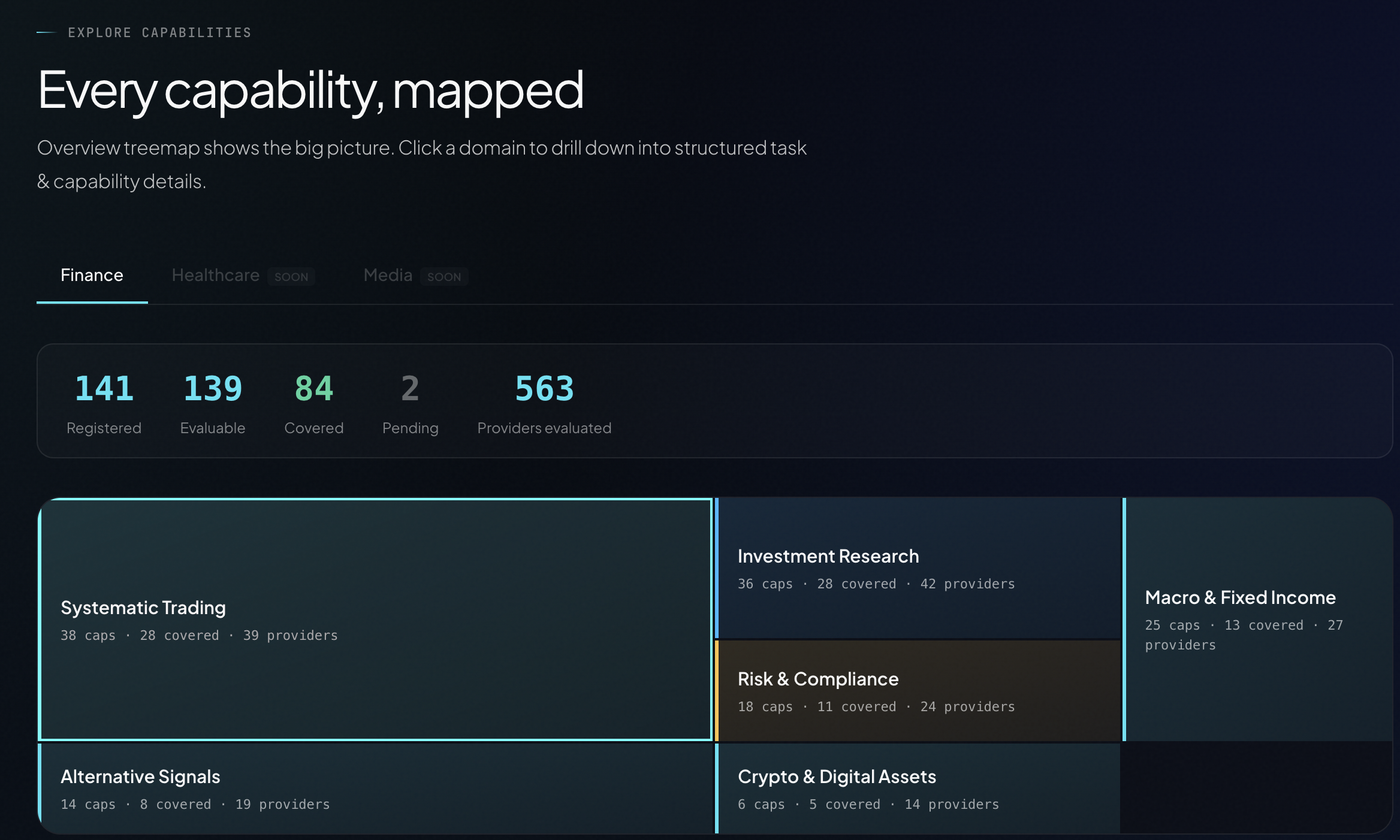Open the Healthcare tab
The image size is (1400, 840).
tap(215, 275)
